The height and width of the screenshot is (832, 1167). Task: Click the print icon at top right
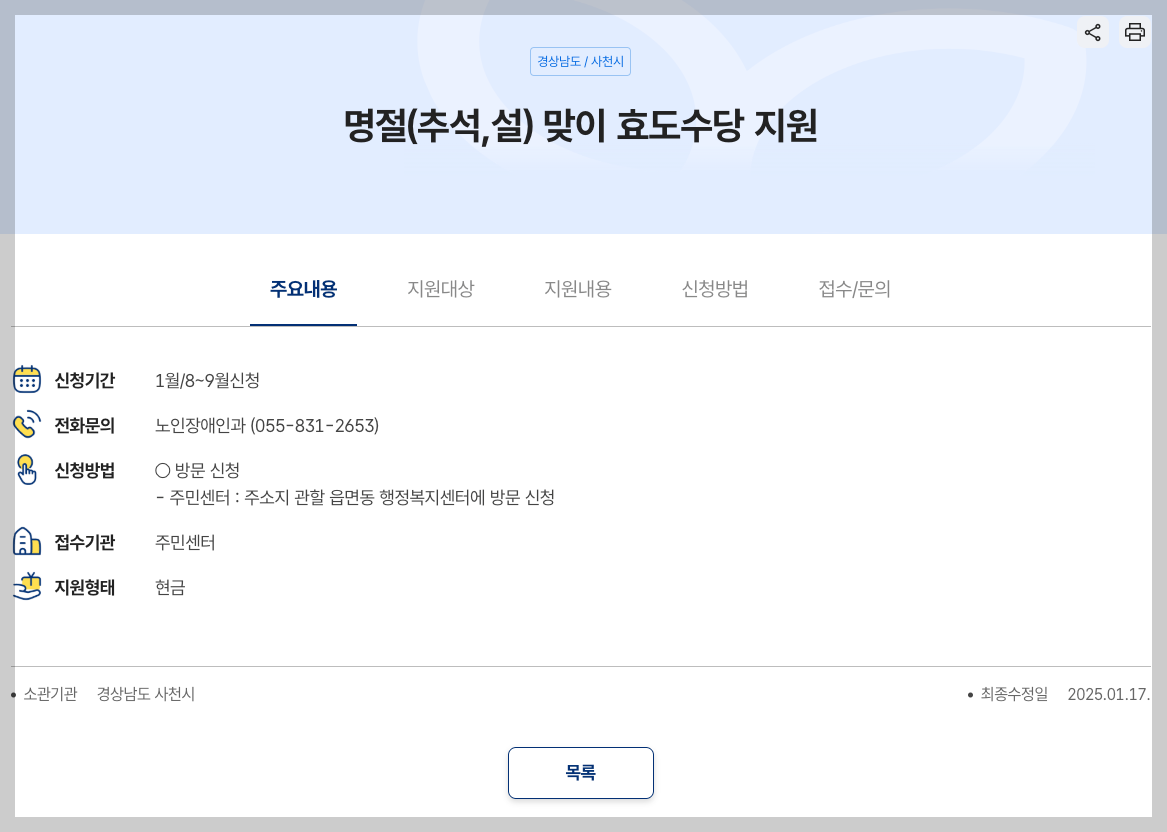coord(1134,32)
